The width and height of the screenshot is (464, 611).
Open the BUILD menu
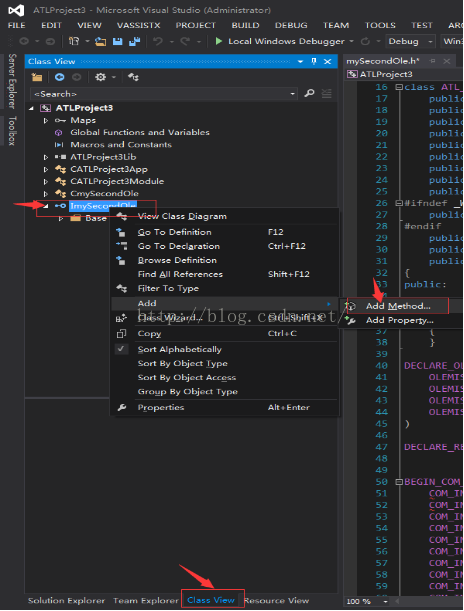tap(245, 25)
